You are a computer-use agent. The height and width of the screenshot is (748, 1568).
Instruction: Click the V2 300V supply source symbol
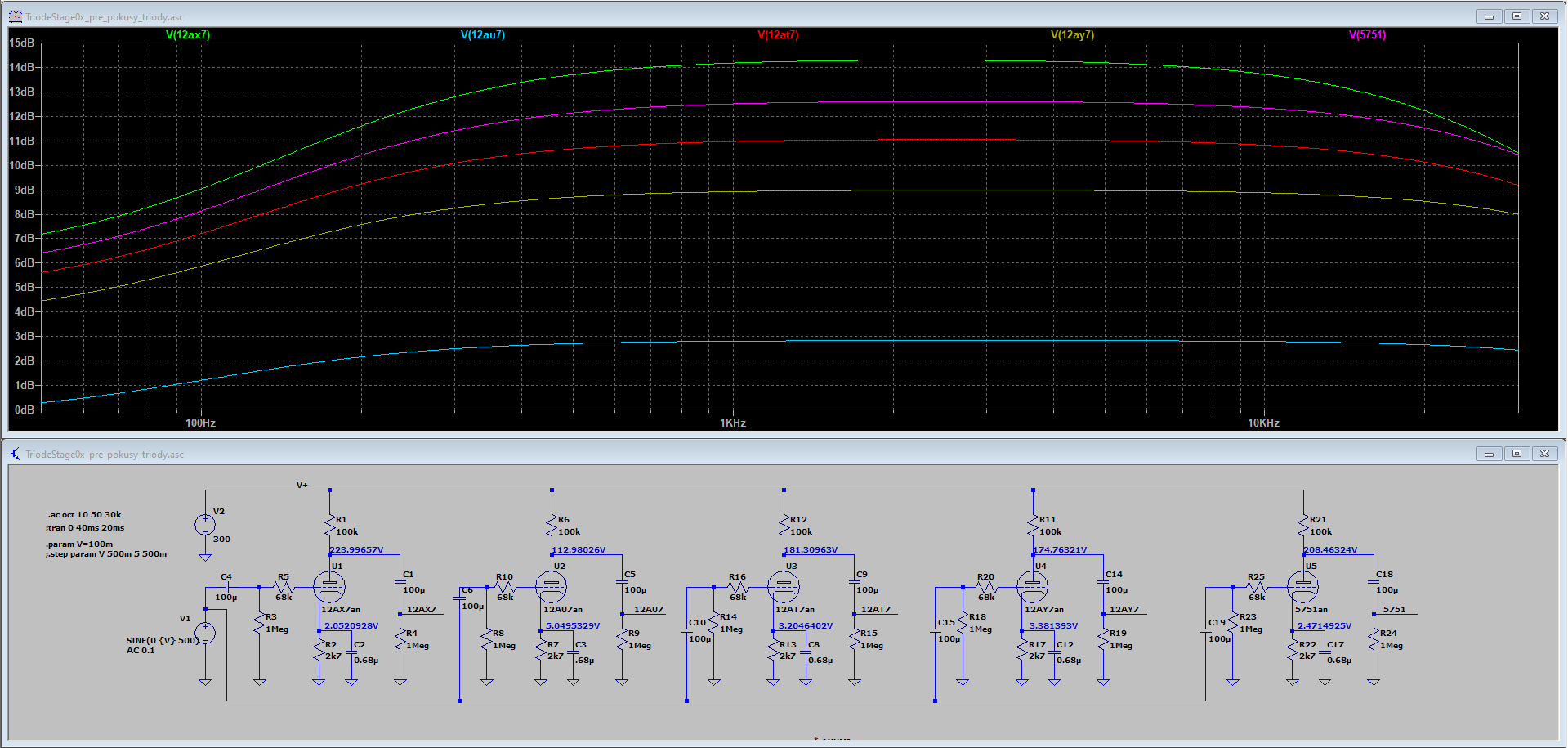205,525
